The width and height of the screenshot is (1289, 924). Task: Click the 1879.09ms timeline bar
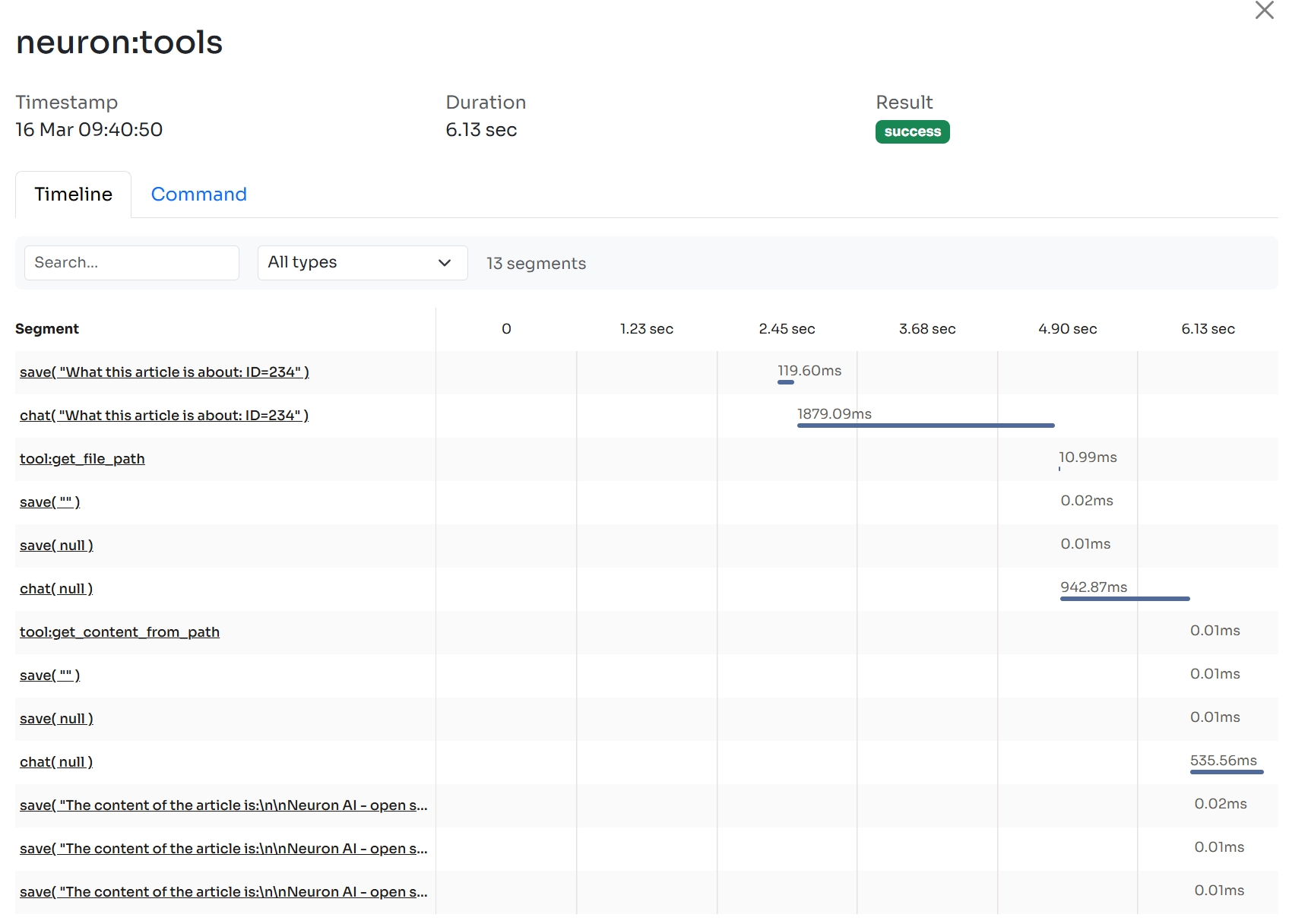pos(925,426)
